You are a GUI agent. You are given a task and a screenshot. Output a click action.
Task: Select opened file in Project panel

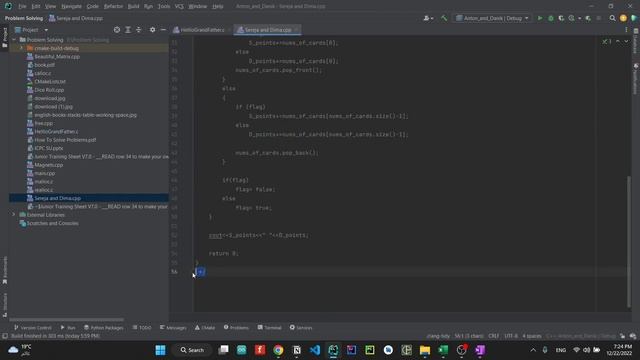(x=117, y=30)
